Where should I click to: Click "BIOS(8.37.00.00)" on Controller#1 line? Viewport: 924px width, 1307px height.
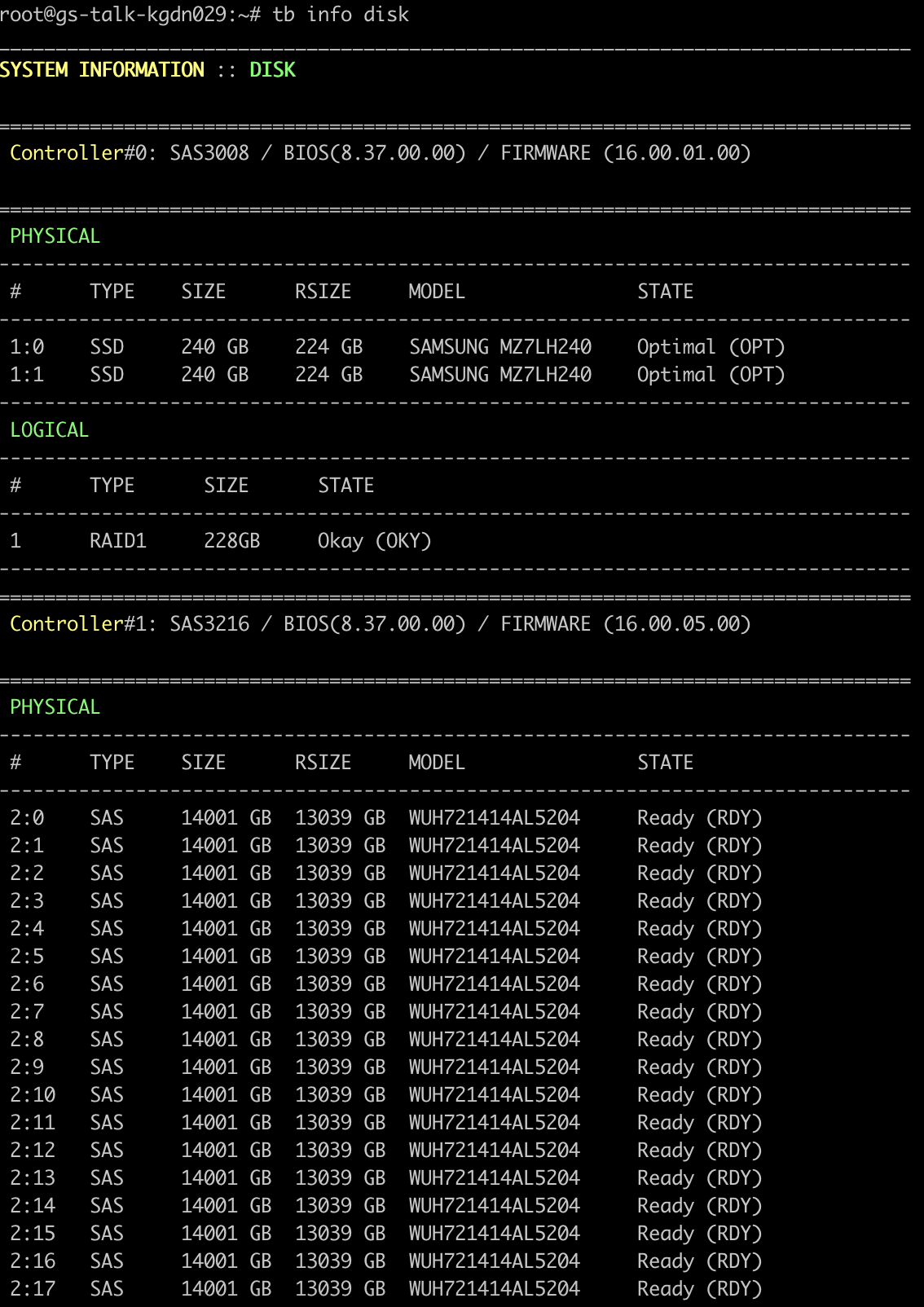(375, 624)
